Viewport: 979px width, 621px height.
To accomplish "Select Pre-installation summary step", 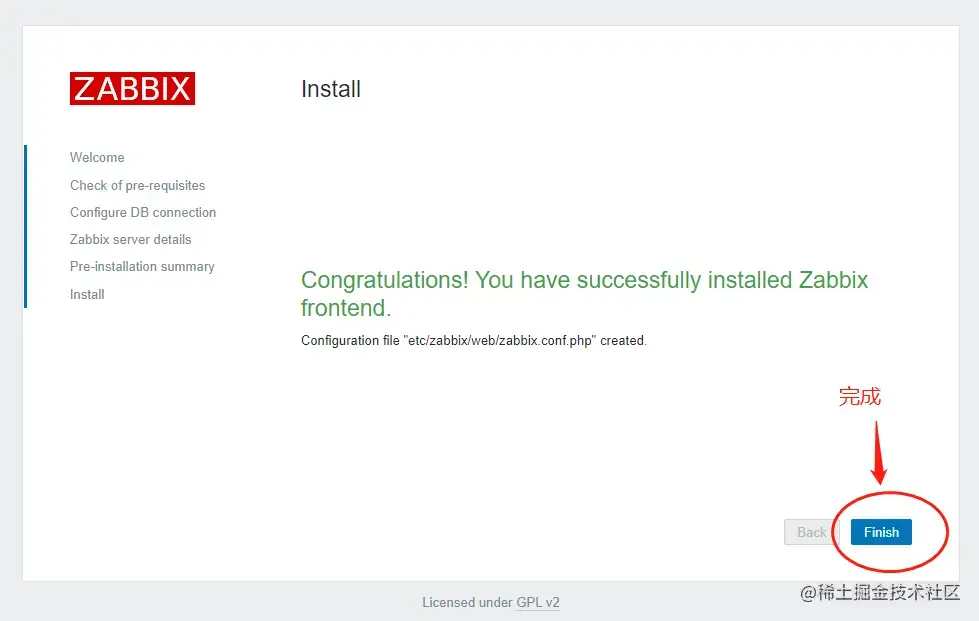I will 142,266.
